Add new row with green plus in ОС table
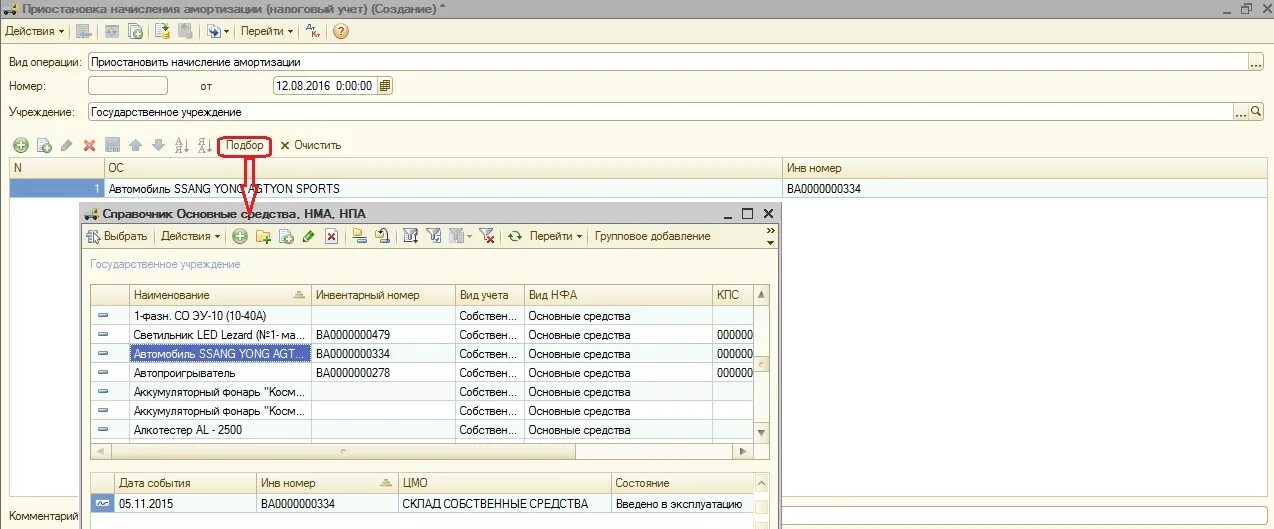Viewport: 1274px width, 529px height. click(x=20, y=145)
